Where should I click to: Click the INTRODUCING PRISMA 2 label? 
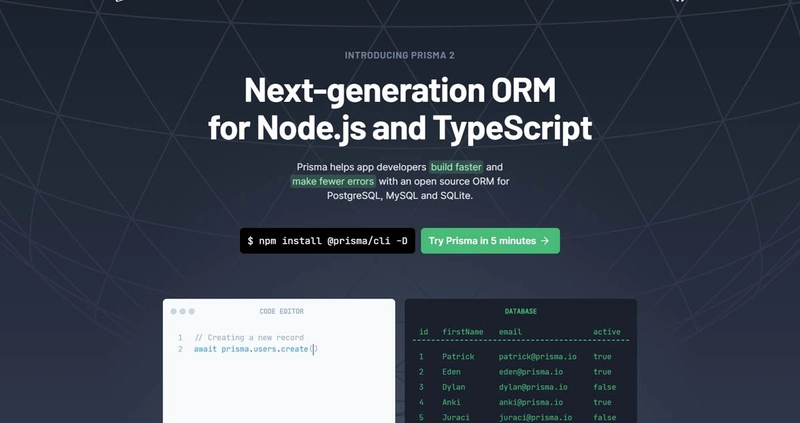pos(399,55)
